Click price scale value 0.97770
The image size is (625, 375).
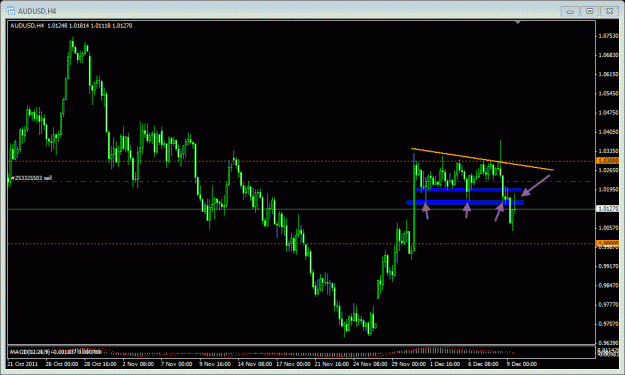point(608,304)
